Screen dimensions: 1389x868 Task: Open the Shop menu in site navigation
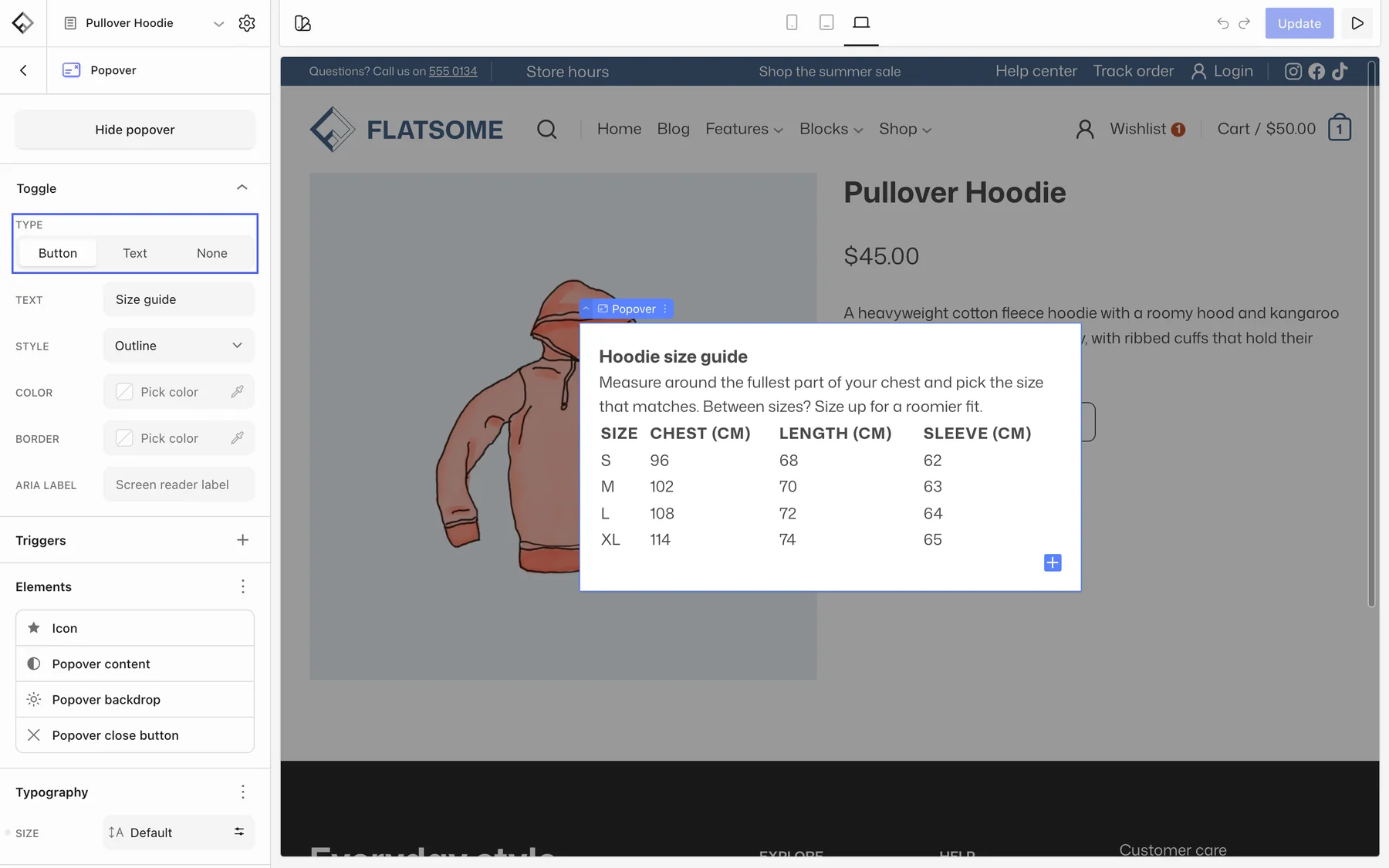pyautogui.click(x=905, y=129)
